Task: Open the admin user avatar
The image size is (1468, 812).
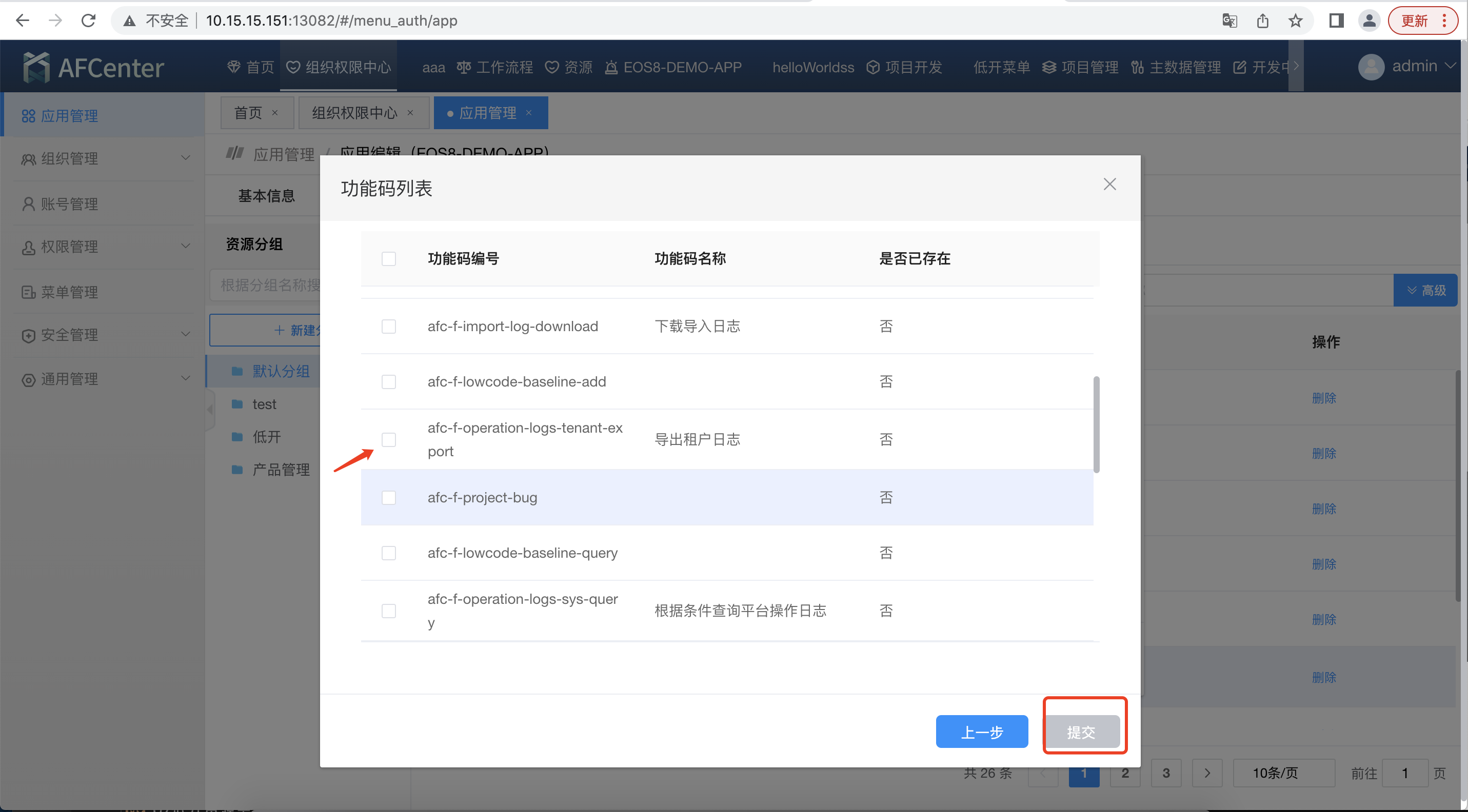Action: [x=1372, y=66]
